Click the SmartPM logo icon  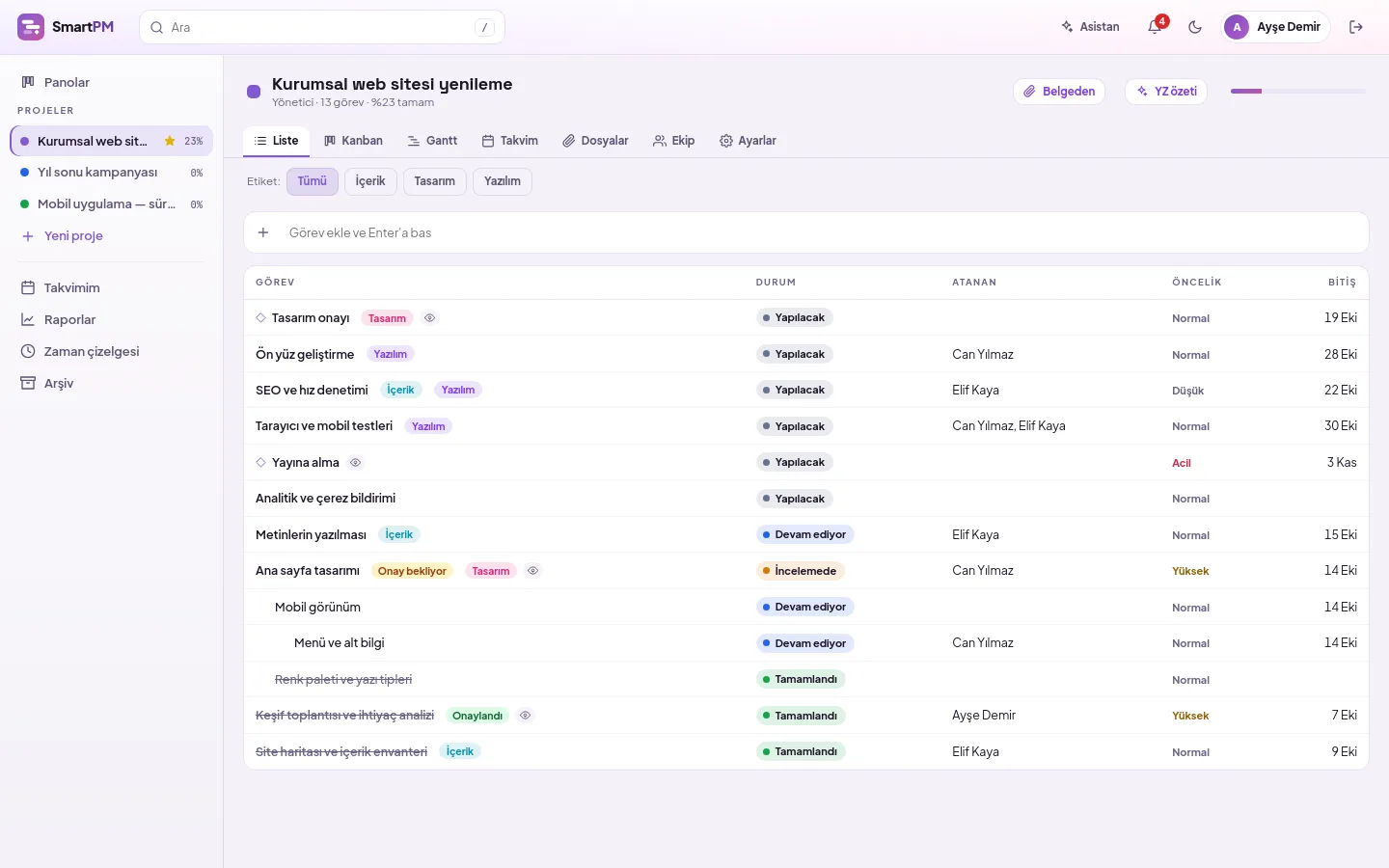[31, 27]
